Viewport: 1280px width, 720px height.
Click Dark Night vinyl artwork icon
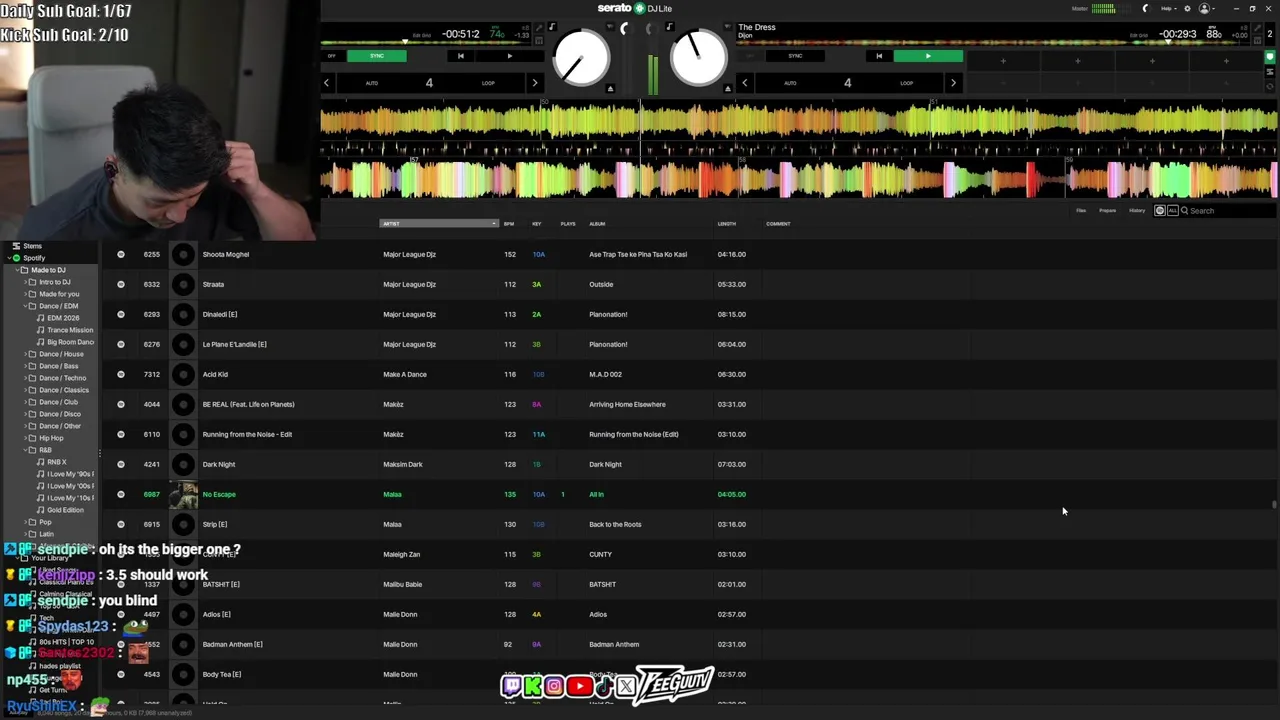pos(183,464)
